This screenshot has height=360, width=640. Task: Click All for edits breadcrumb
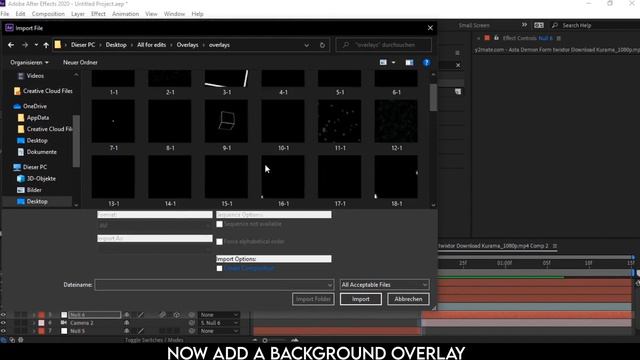coord(151,45)
